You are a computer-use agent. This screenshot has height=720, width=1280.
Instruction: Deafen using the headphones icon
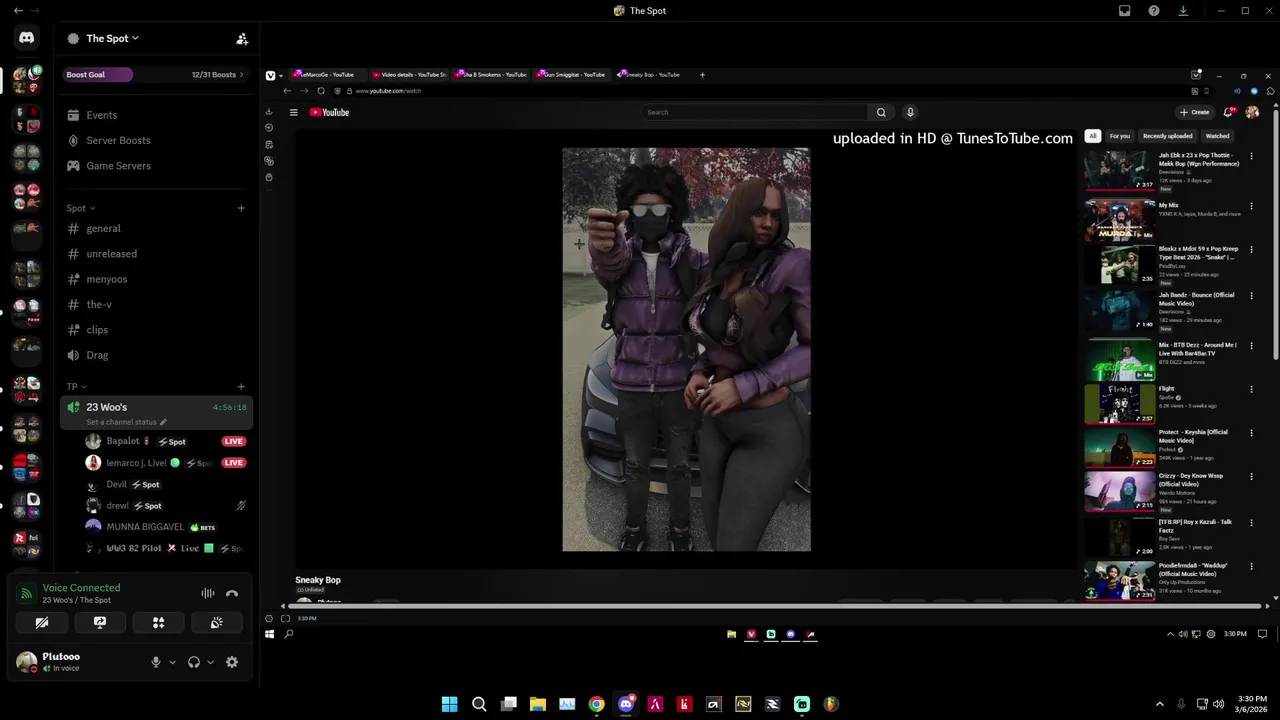coord(194,662)
